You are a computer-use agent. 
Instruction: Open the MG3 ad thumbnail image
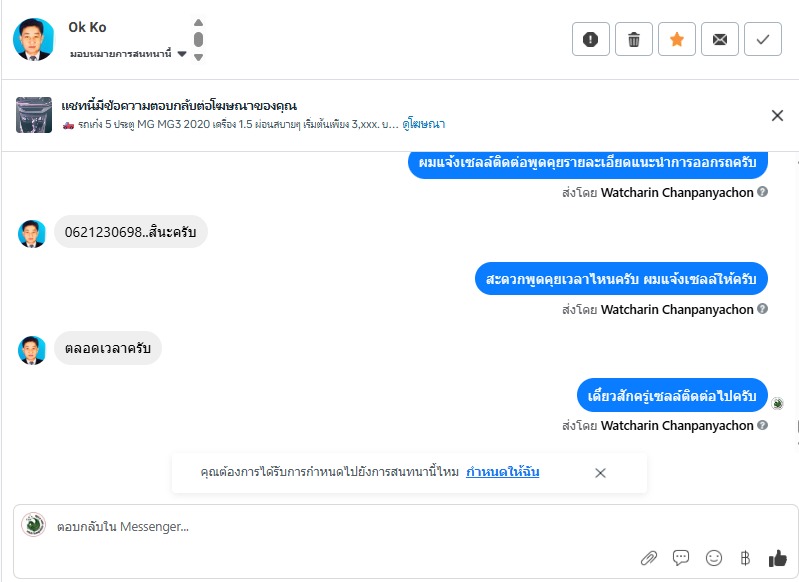34,115
